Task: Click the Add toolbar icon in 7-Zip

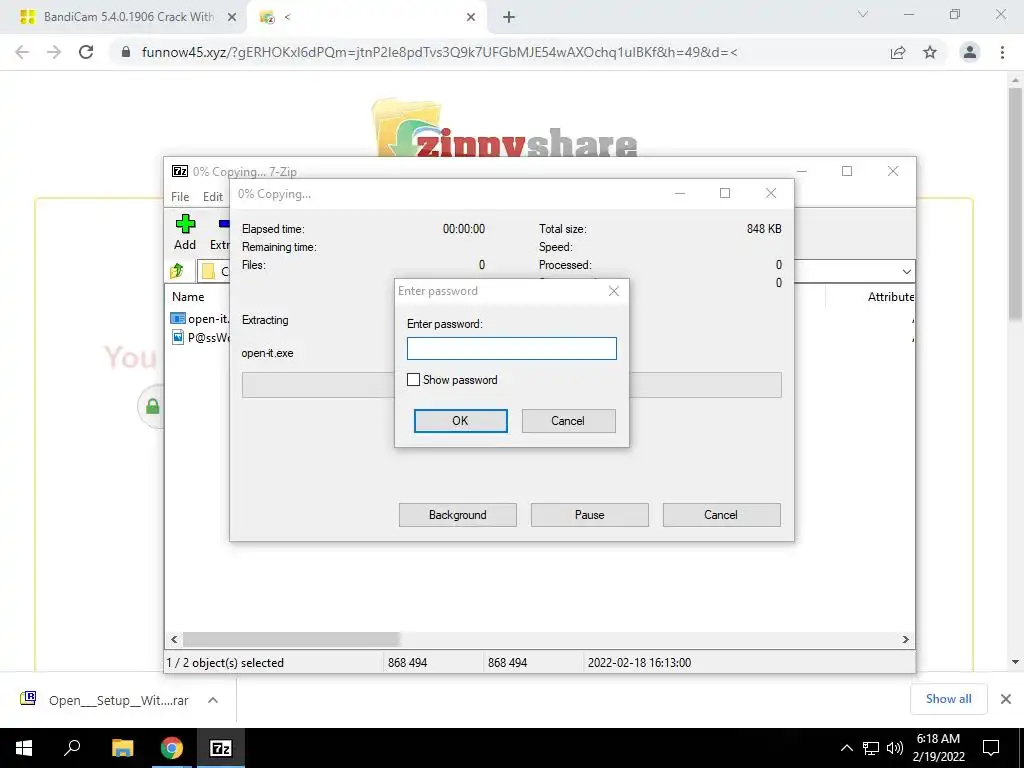Action: tap(185, 225)
